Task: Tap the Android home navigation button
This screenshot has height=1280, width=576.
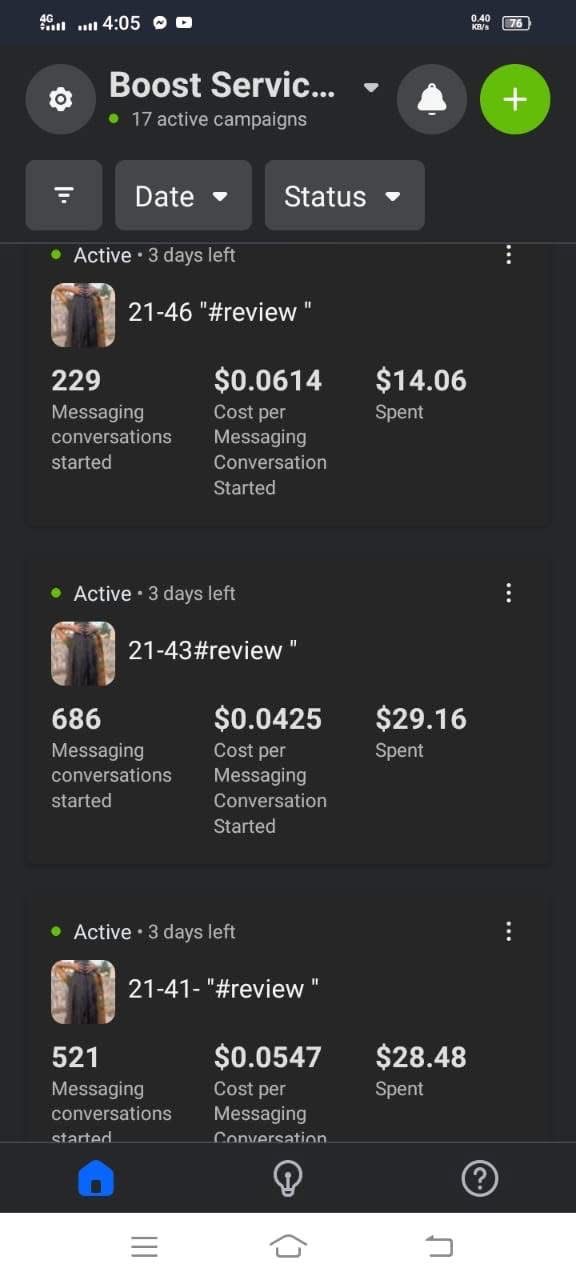Action: click(288, 1246)
